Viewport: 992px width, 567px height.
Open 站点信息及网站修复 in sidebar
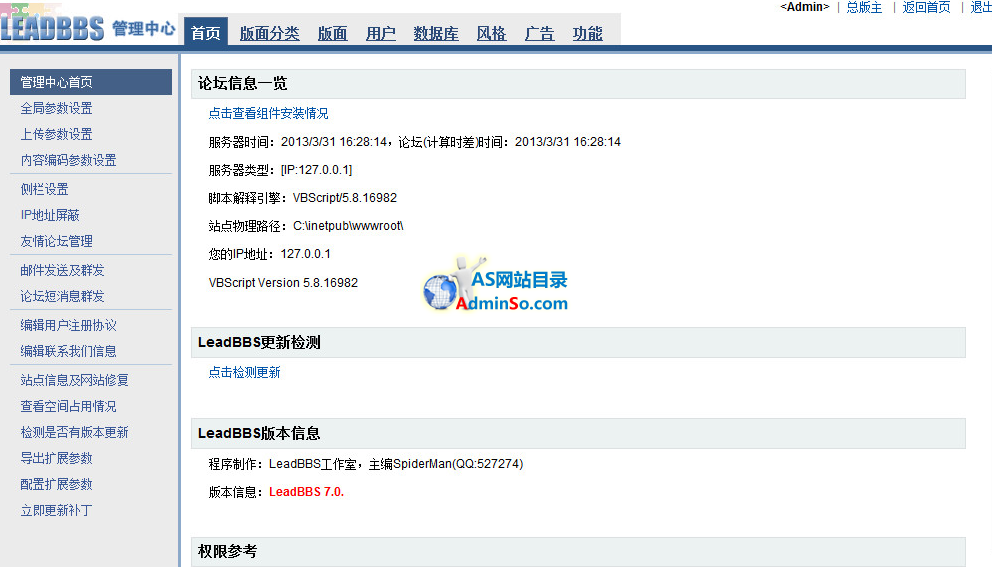tap(75, 380)
